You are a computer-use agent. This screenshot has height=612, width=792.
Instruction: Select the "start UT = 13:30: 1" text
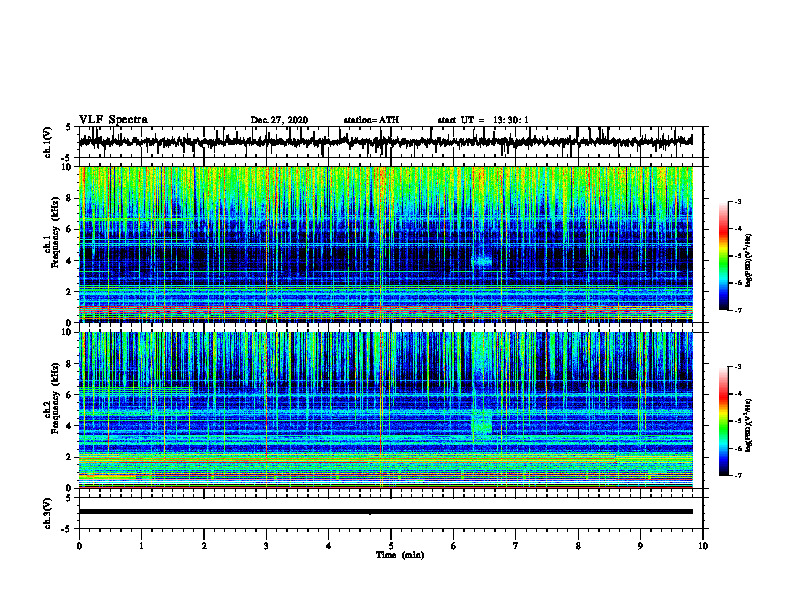483,120
